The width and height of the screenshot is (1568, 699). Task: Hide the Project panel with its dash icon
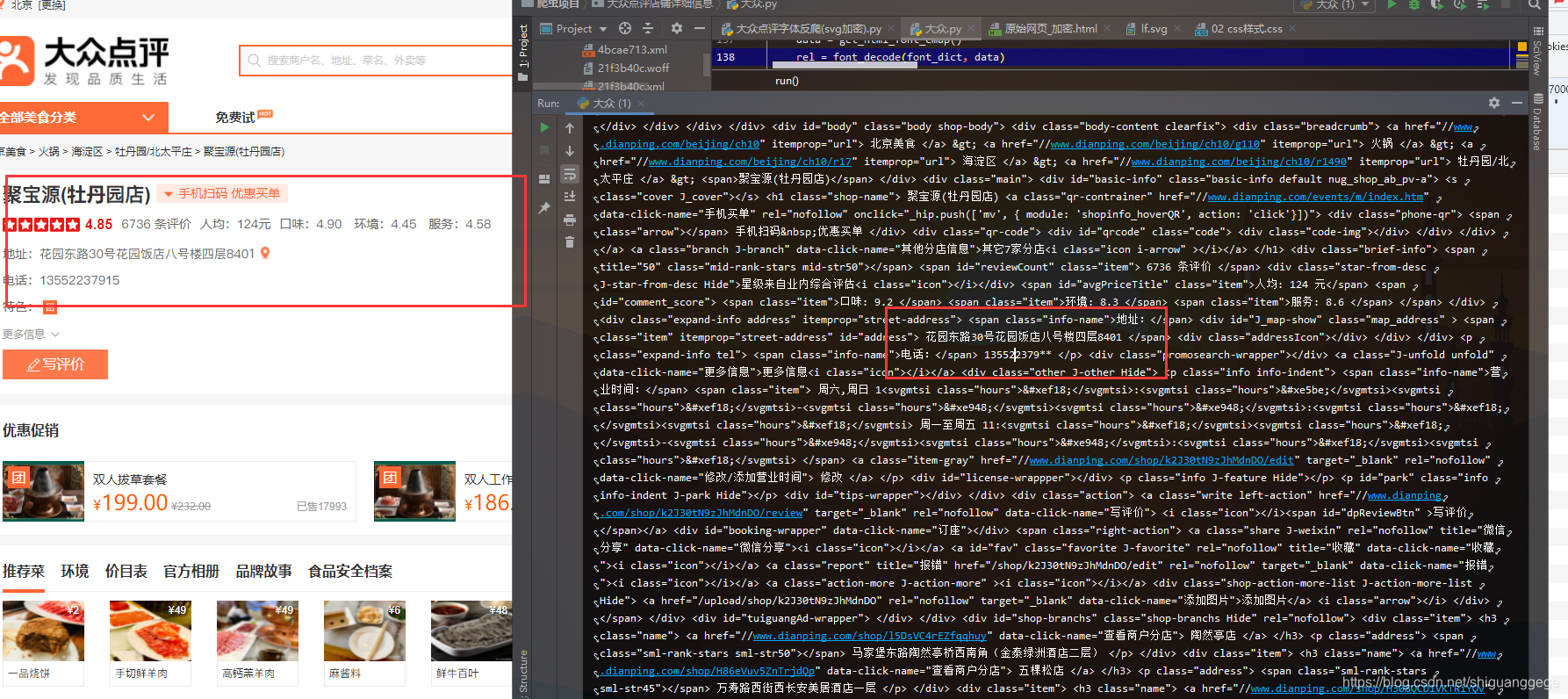700,28
